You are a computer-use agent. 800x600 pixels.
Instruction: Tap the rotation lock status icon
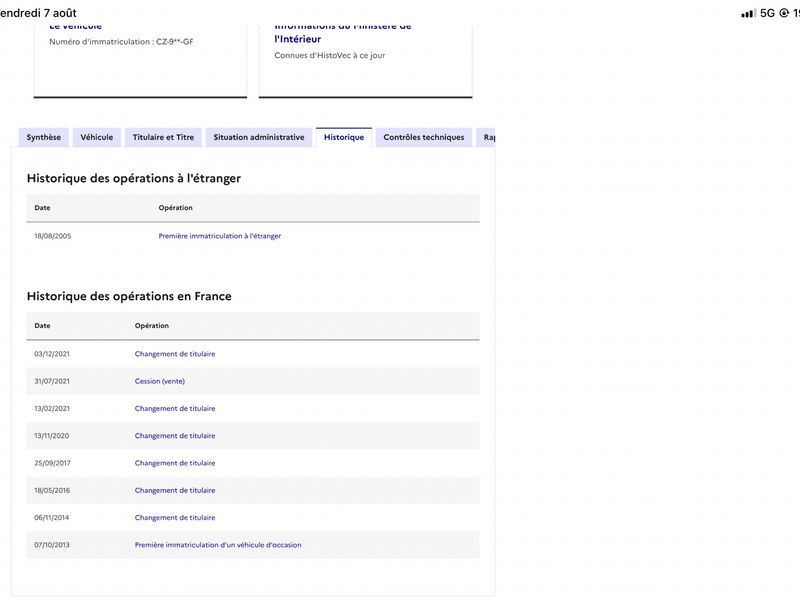point(784,13)
